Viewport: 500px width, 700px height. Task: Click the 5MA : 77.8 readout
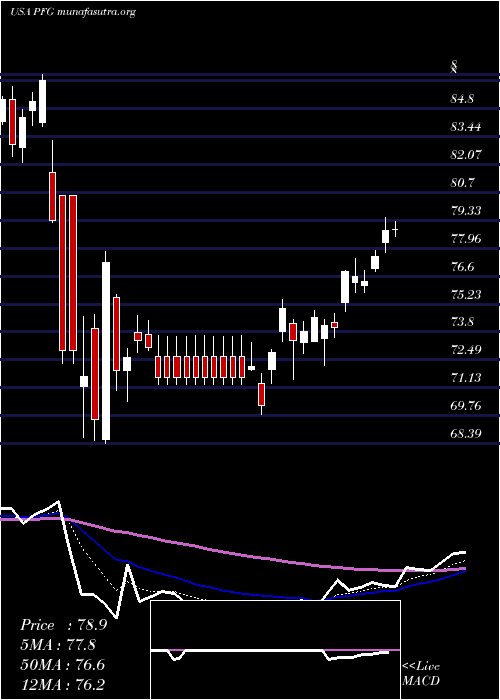(58, 645)
